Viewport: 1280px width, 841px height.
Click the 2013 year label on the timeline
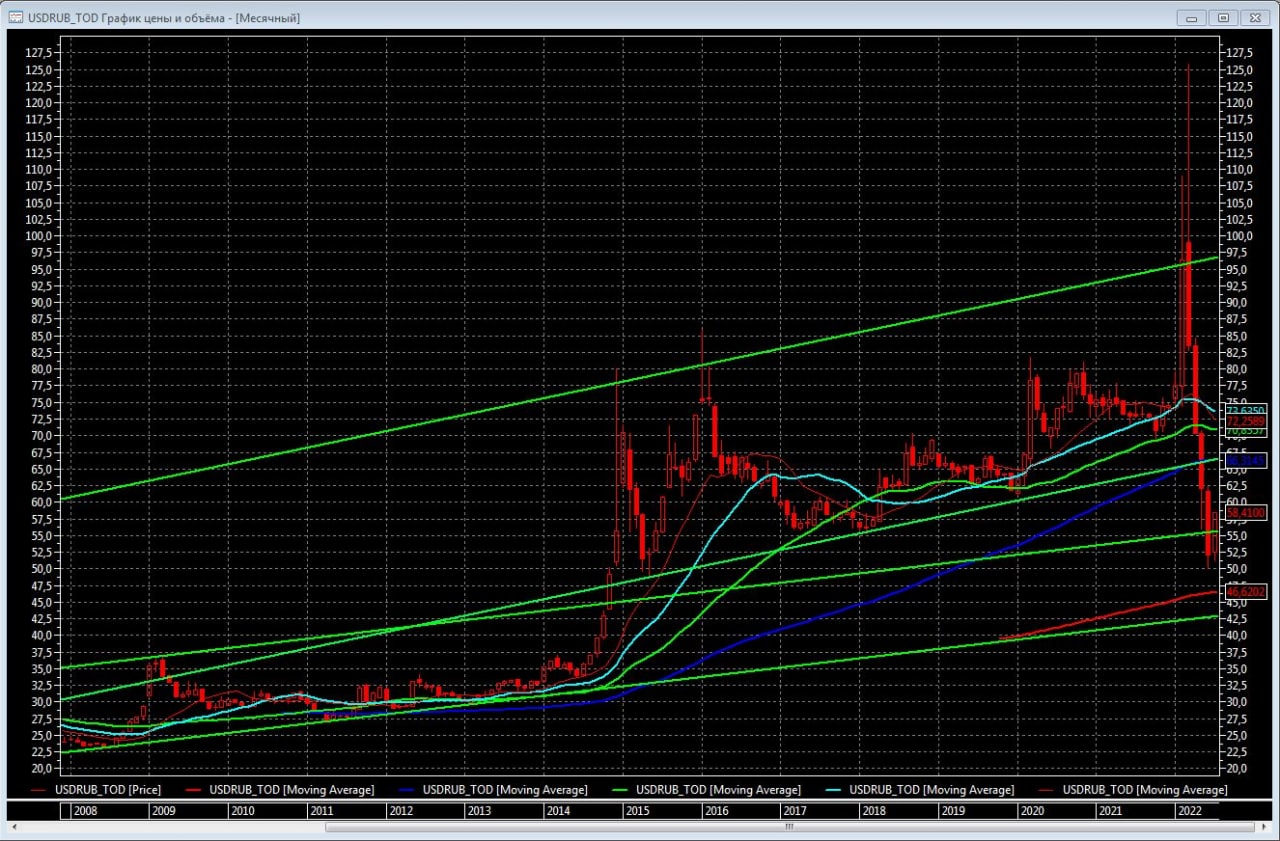point(480,811)
